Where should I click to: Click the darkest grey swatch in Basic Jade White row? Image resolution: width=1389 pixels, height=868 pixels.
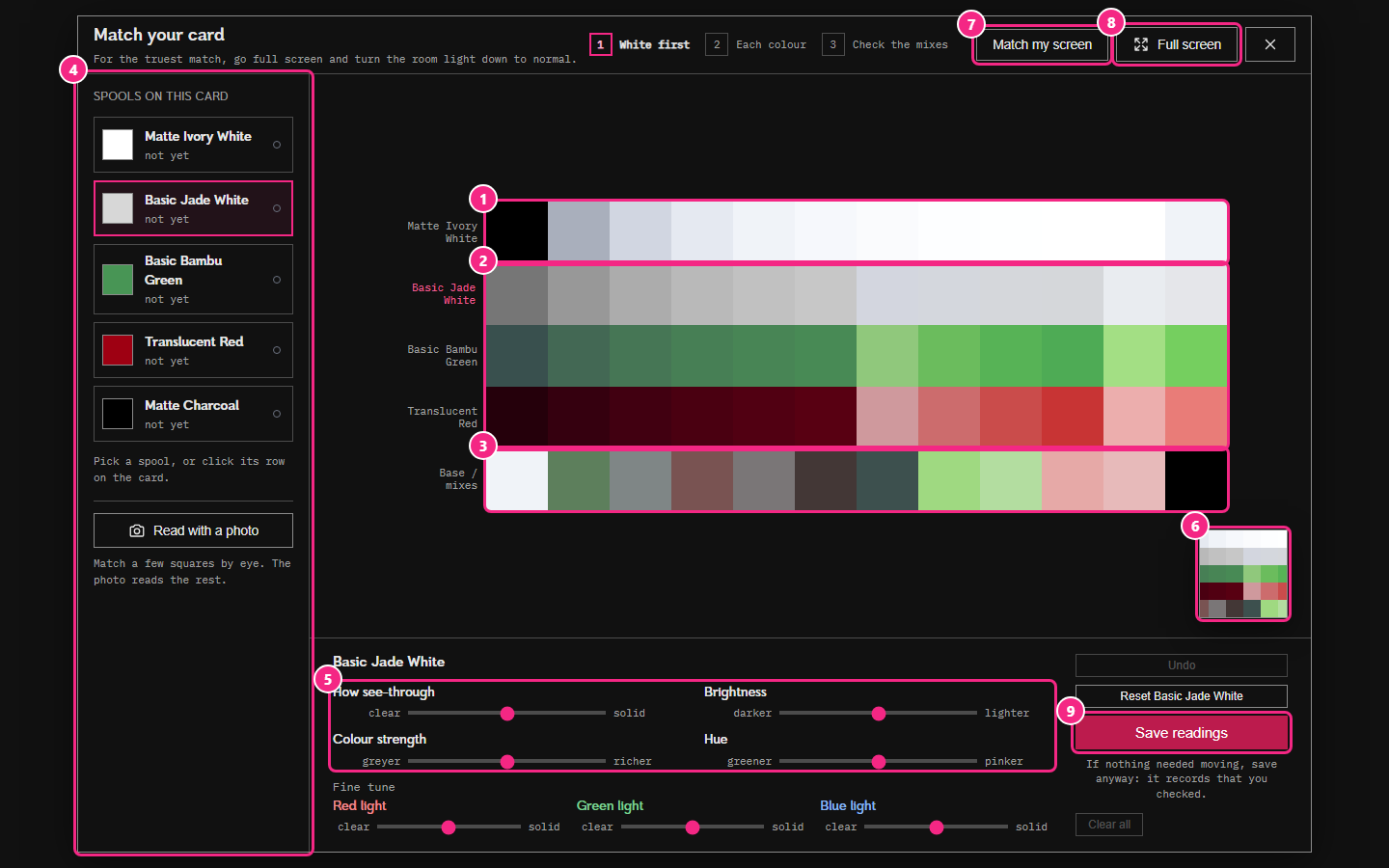[x=517, y=294]
